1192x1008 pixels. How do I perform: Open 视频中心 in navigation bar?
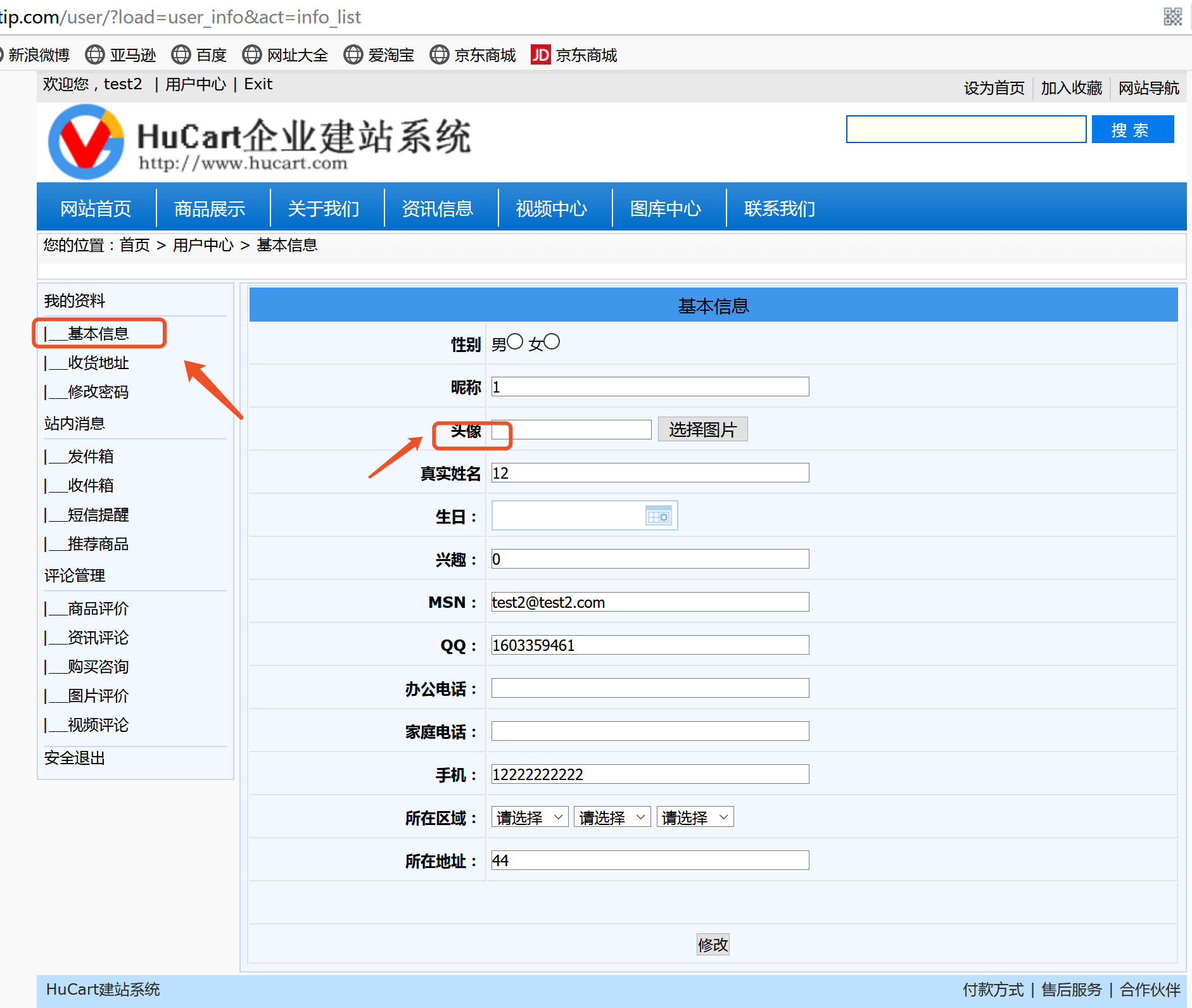[552, 208]
